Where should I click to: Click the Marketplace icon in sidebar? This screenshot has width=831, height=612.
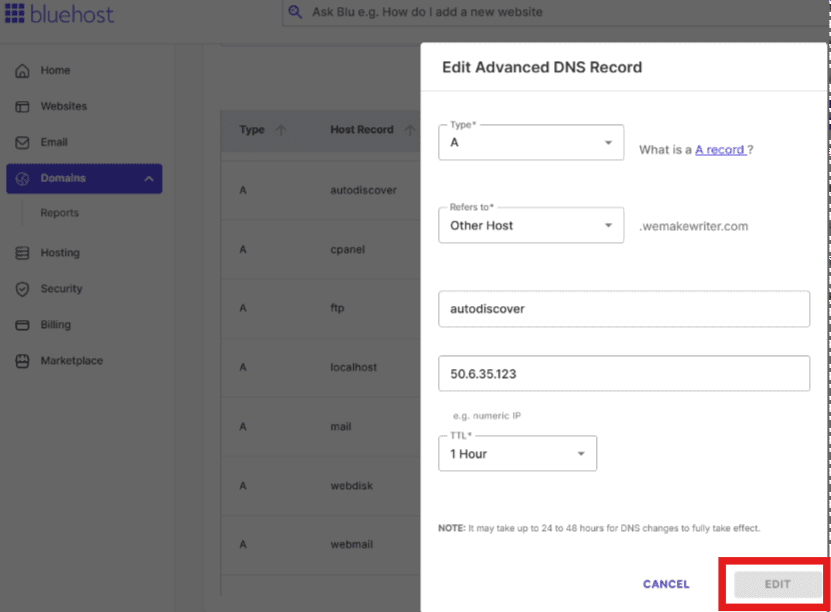[22, 361]
